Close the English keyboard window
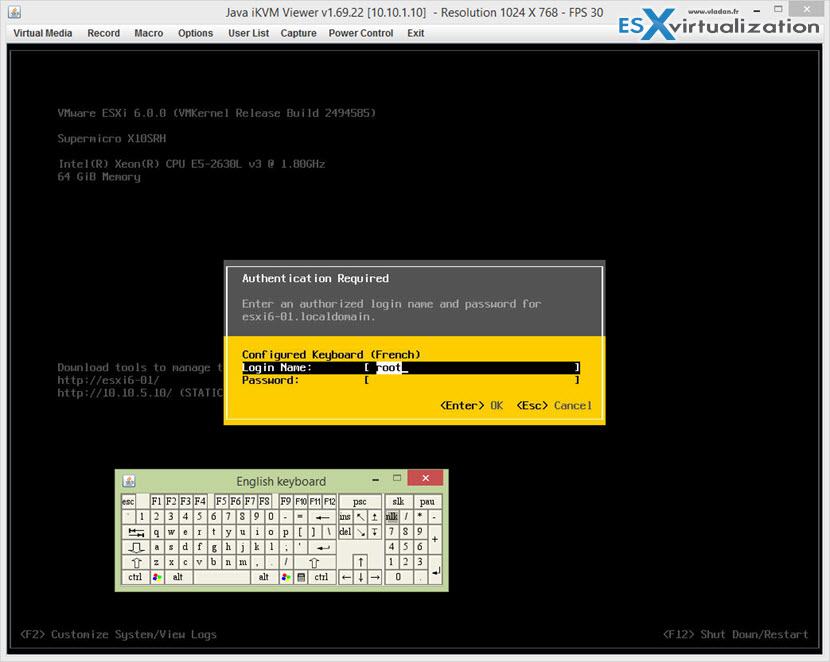 point(426,478)
